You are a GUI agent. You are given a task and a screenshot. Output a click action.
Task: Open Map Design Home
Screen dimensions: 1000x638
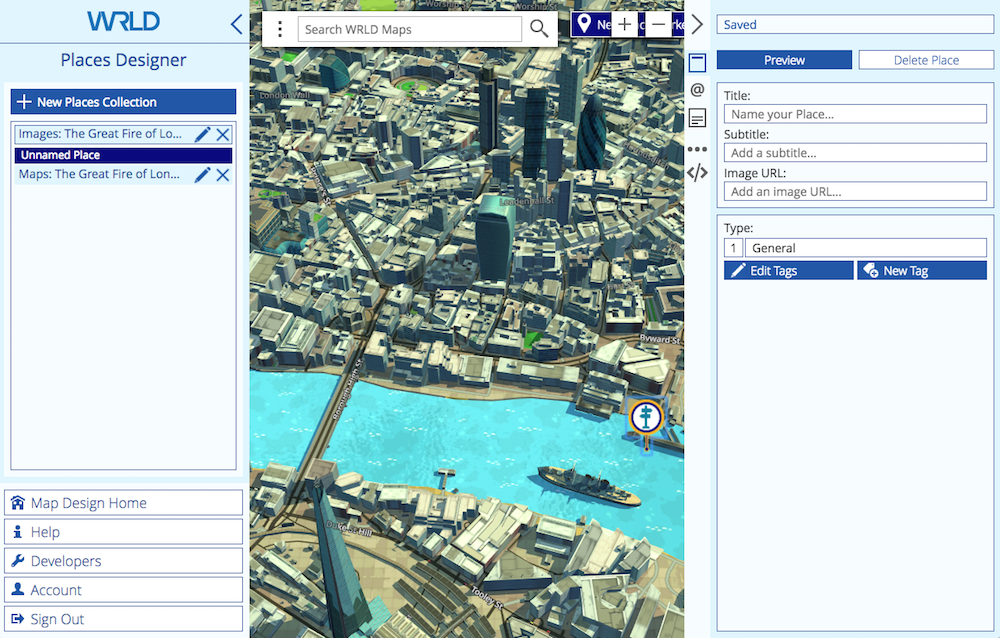coord(124,503)
